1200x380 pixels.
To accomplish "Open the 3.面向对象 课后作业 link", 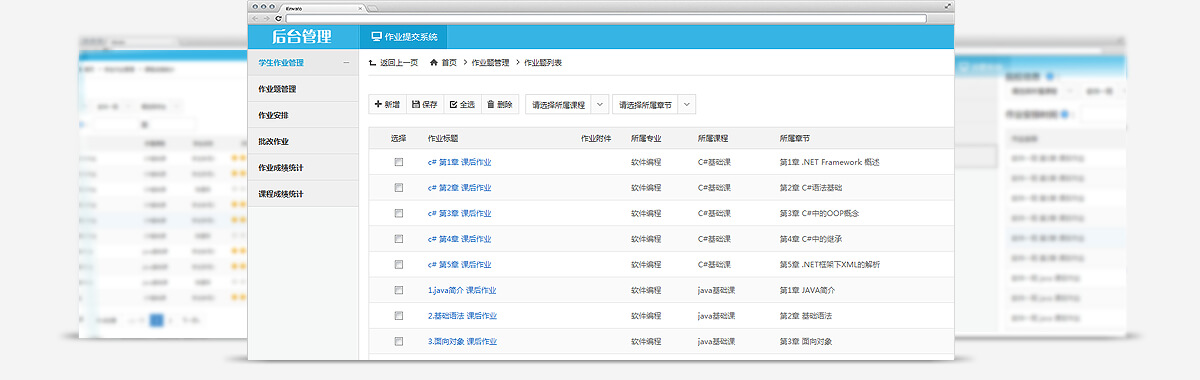I will 462,341.
